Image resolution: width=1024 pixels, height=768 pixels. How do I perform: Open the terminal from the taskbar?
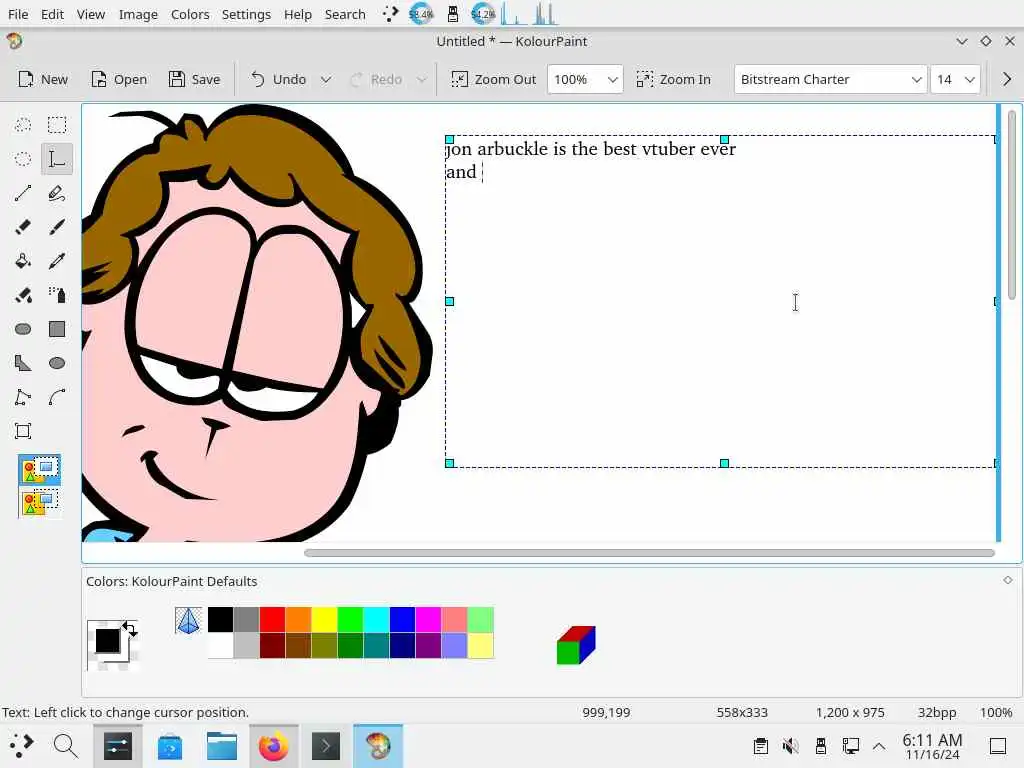coord(326,746)
